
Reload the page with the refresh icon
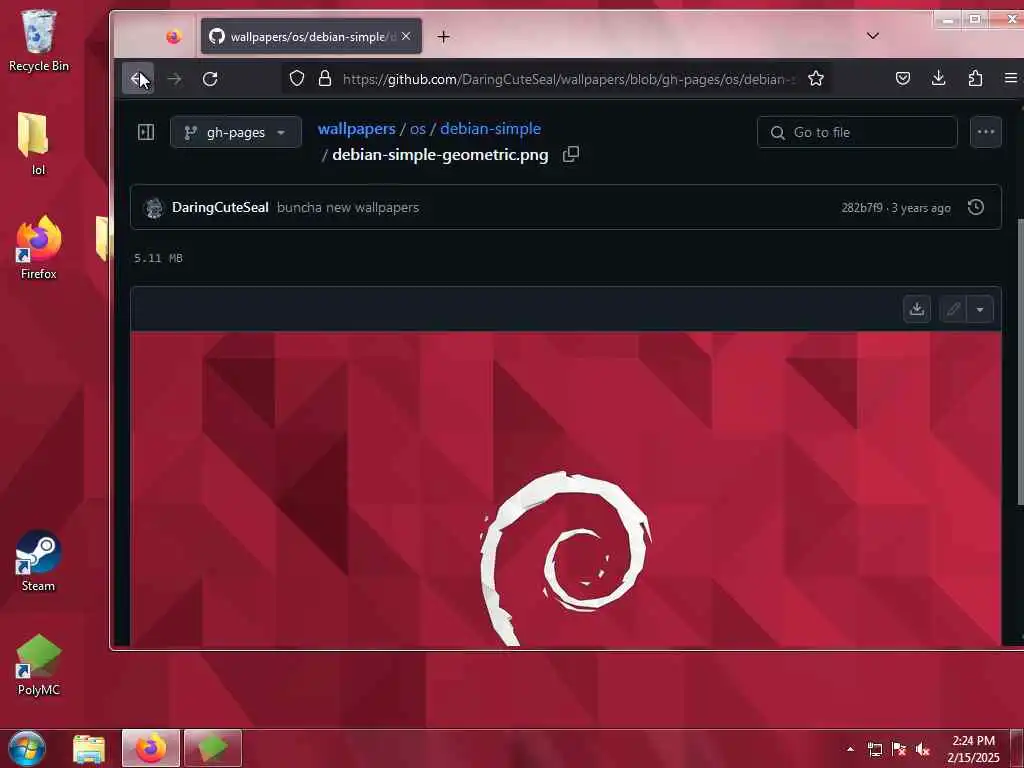pos(210,79)
